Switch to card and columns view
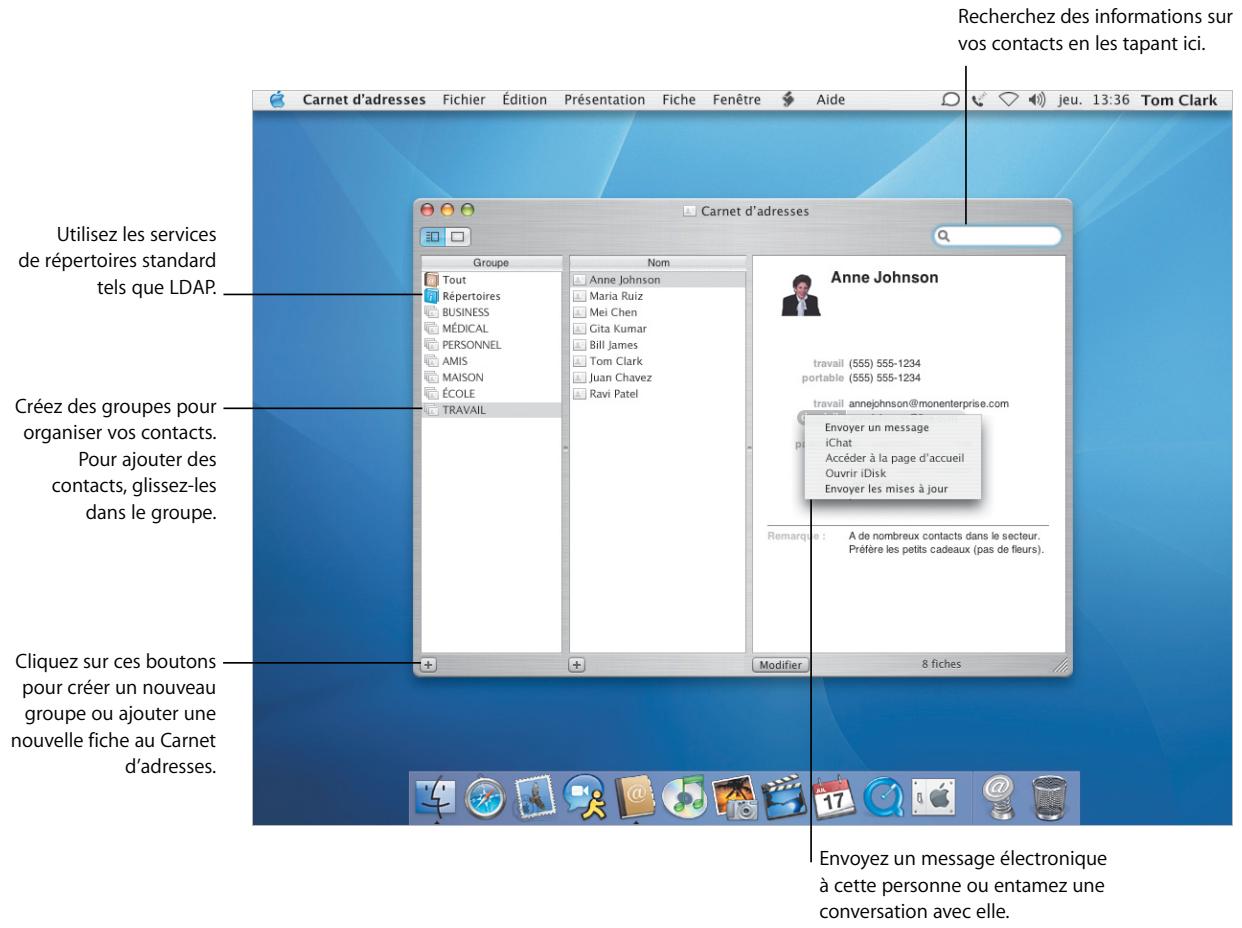The height and width of the screenshot is (928, 1242). point(433,237)
